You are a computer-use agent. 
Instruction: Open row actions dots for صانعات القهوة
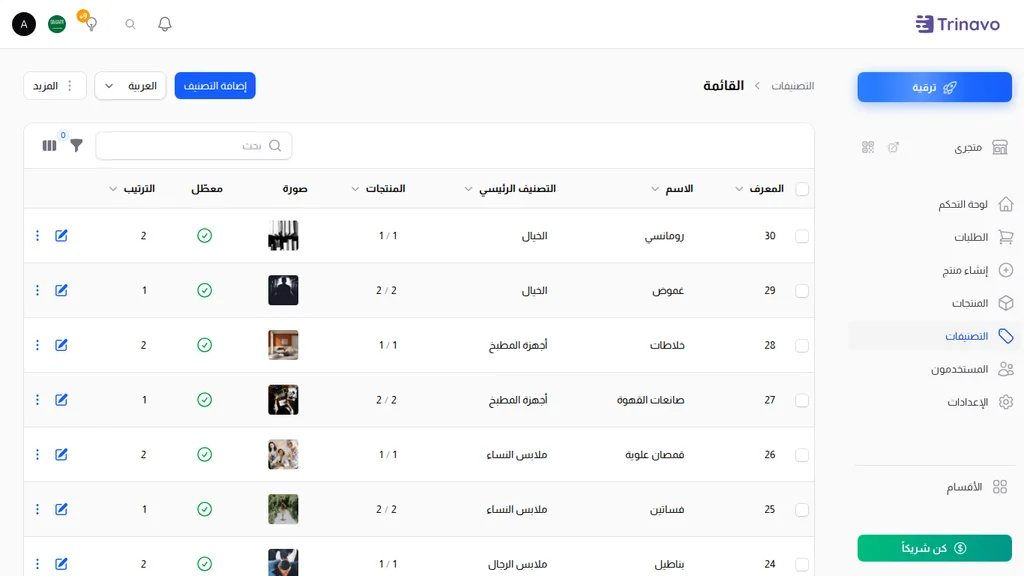37,400
